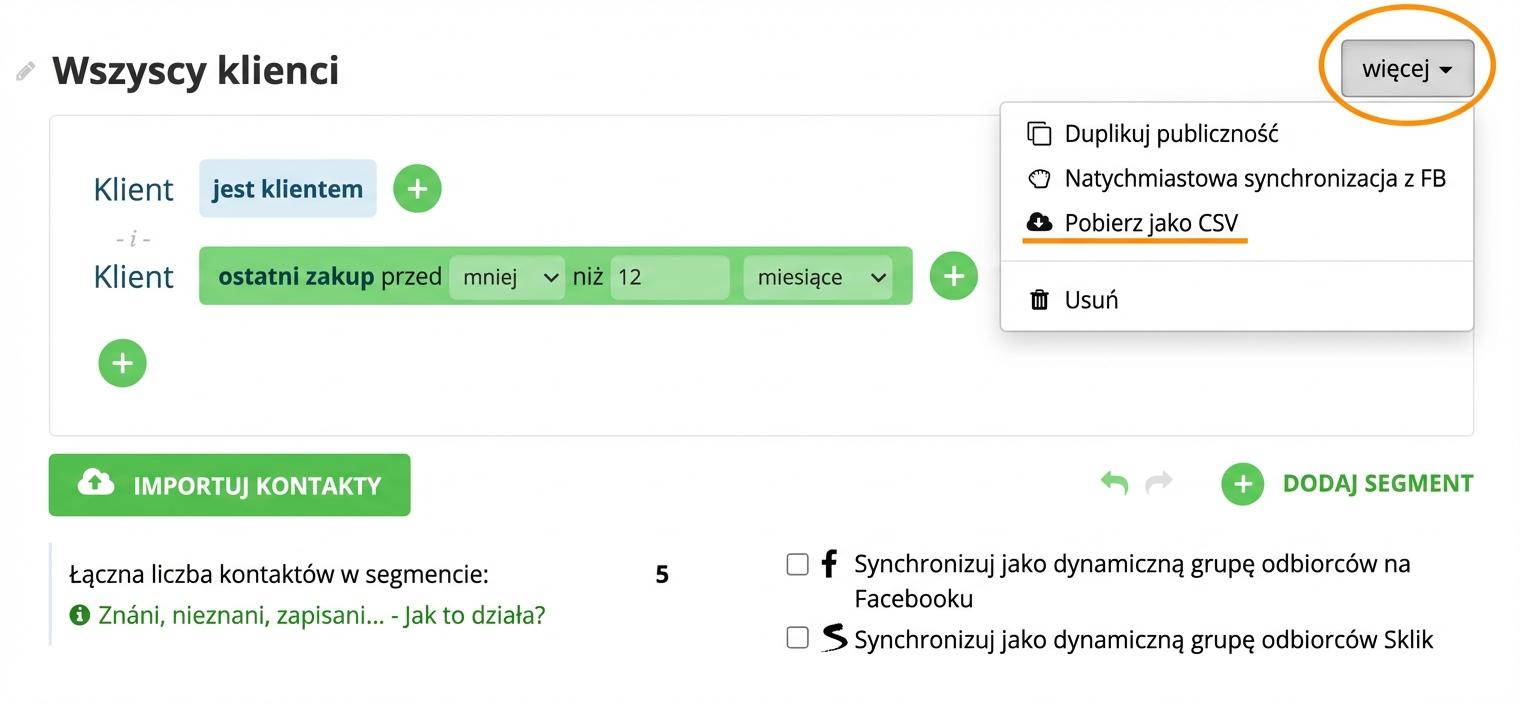Enable Facebook dynamic audience sync checkbox
The width and height of the screenshot is (1520, 704).
(x=797, y=565)
